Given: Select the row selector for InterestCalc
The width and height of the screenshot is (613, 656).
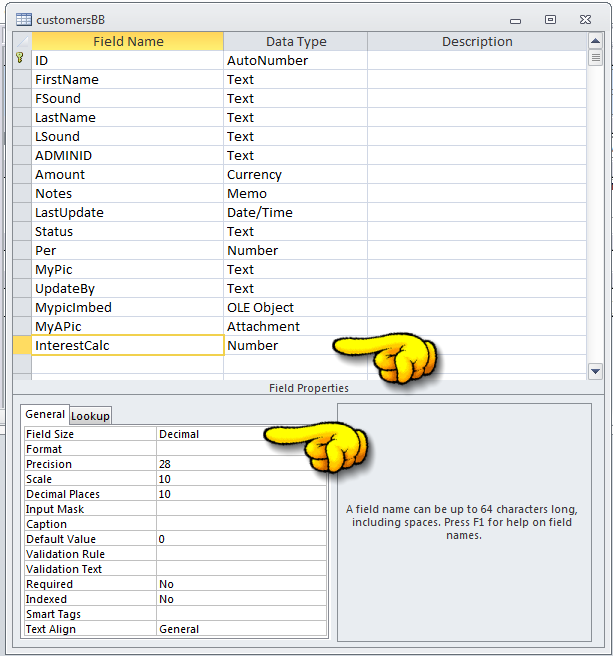Looking at the screenshot, I should (x=21, y=345).
